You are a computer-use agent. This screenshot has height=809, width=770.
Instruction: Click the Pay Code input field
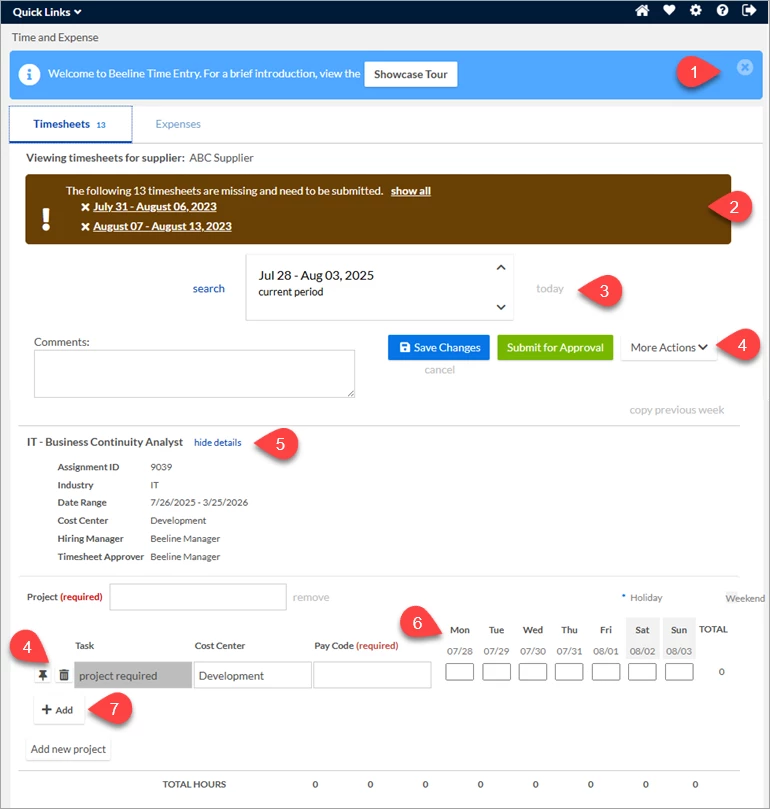tap(372, 675)
